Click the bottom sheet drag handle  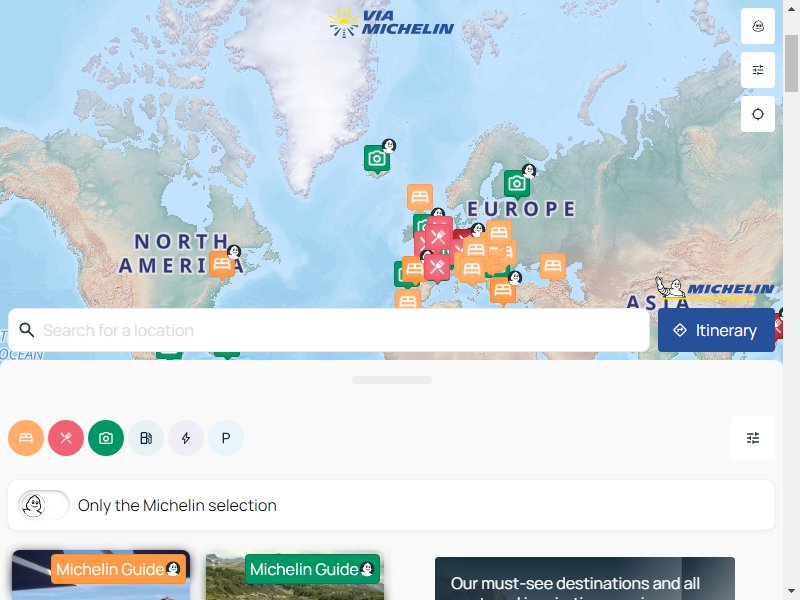(x=392, y=380)
